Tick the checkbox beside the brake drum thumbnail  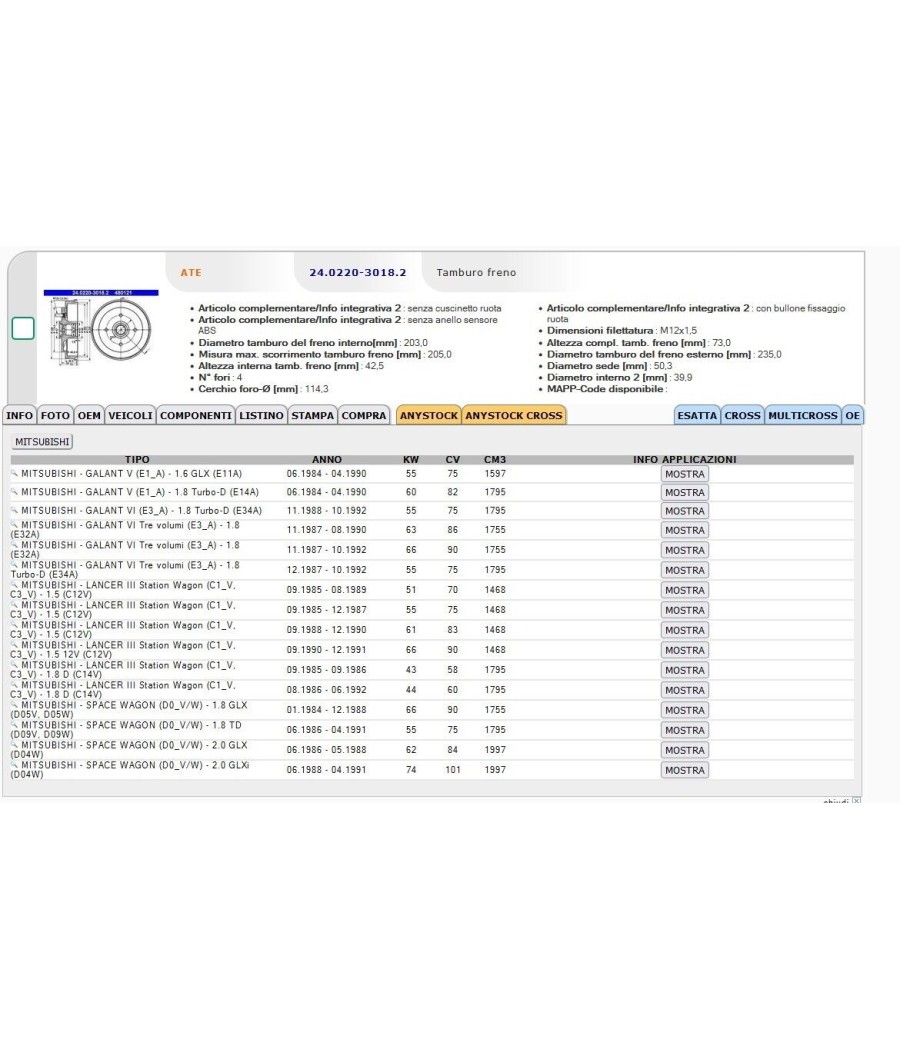coord(23,328)
